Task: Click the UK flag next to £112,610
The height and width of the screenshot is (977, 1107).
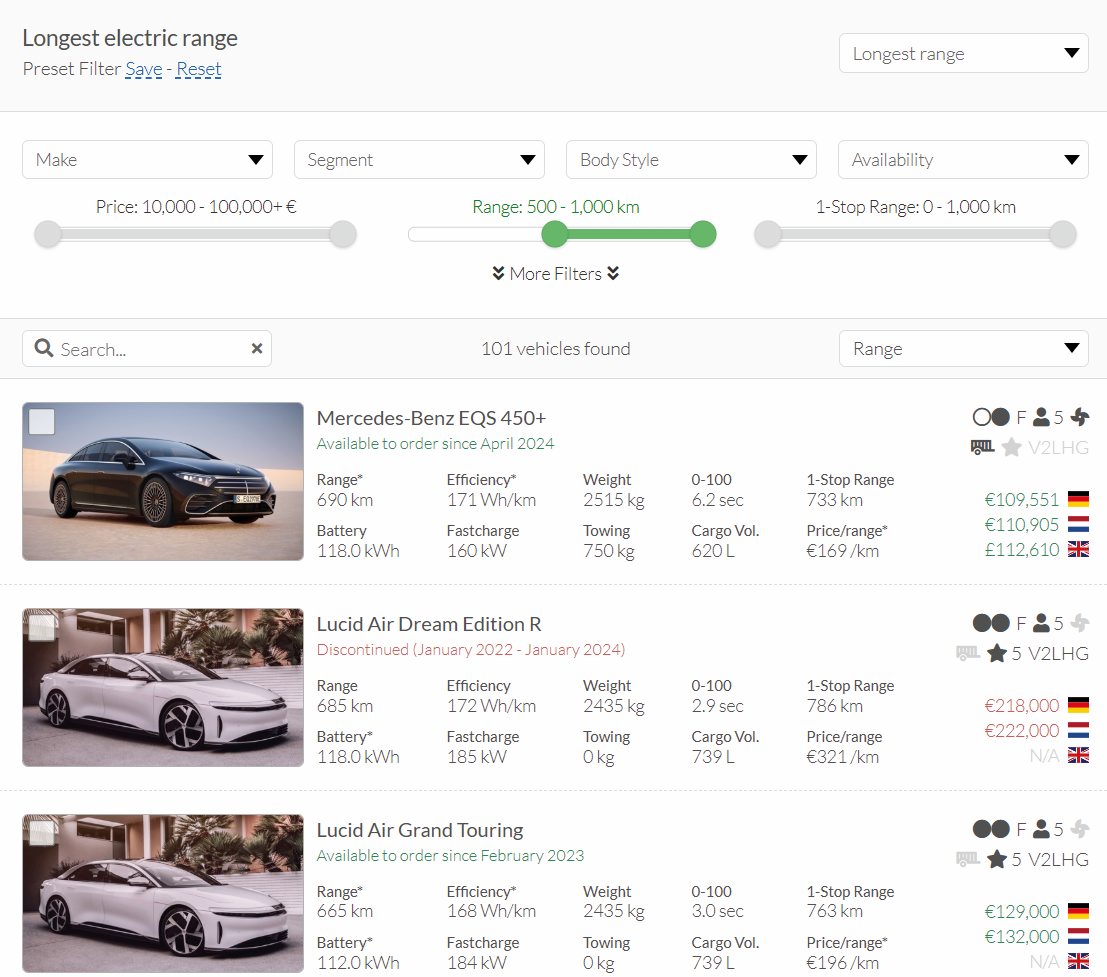Action: coord(1078,549)
